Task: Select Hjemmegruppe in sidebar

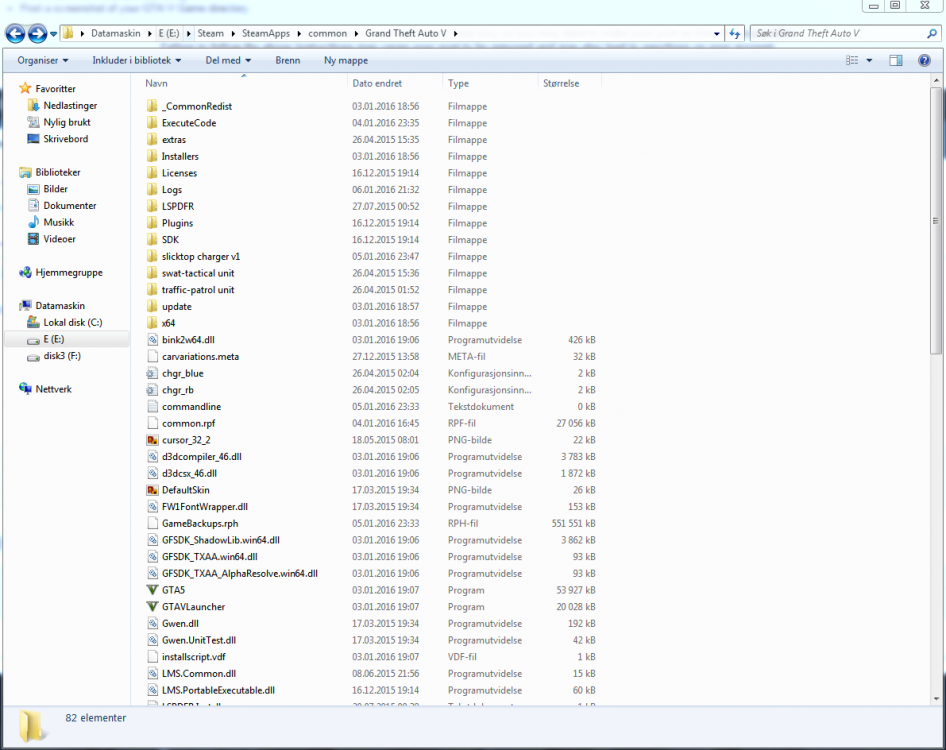Action: point(69,273)
